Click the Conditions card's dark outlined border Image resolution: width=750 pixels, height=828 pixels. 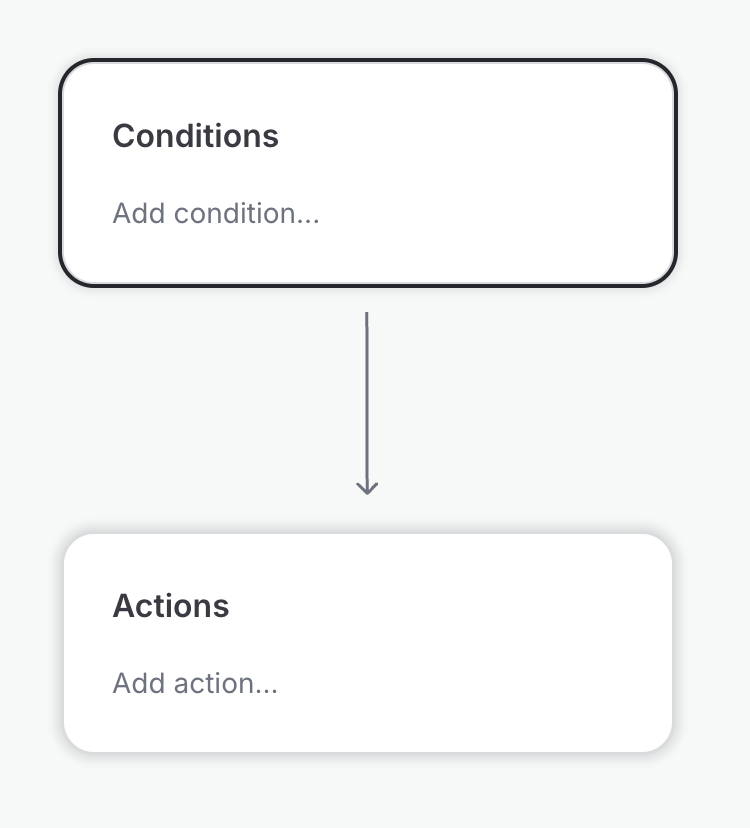pos(61,173)
